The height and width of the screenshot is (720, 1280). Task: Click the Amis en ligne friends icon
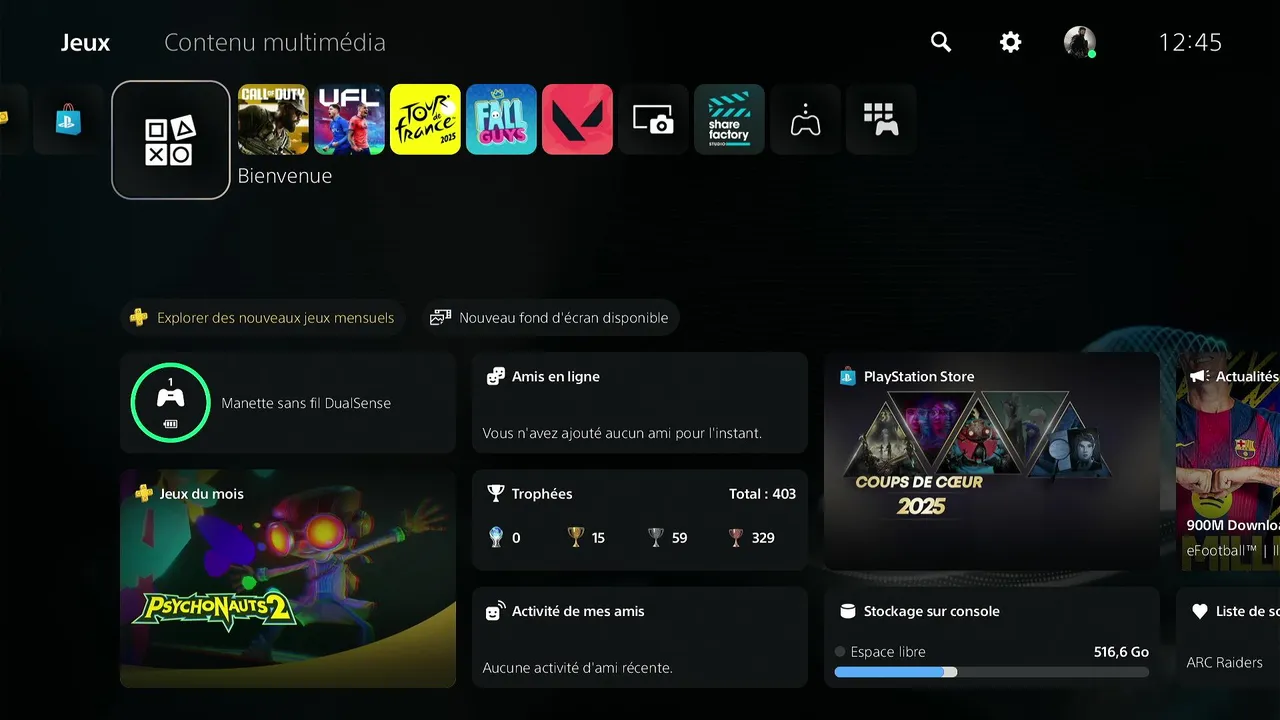point(495,376)
